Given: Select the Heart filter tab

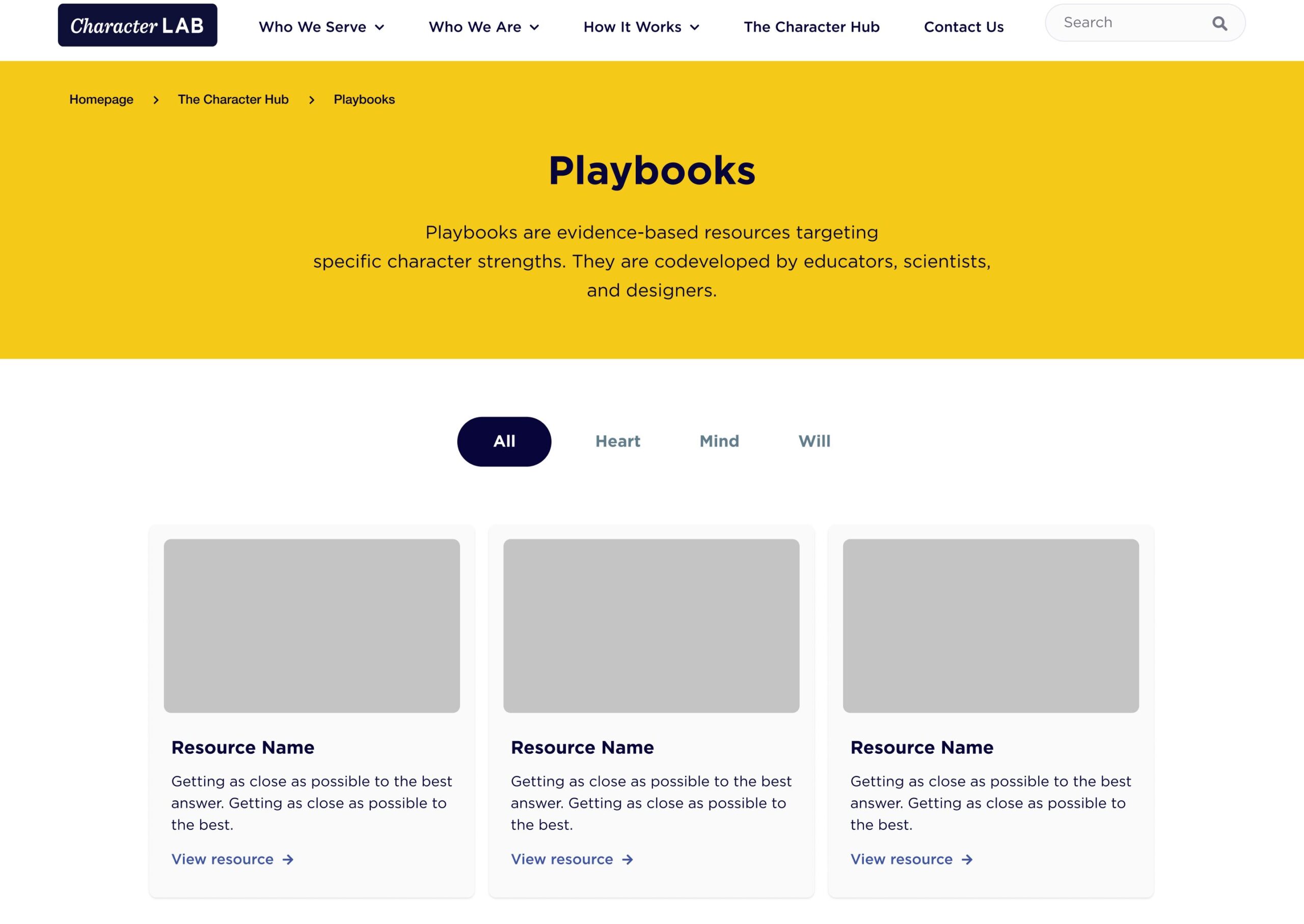Looking at the screenshot, I should [x=618, y=442].
